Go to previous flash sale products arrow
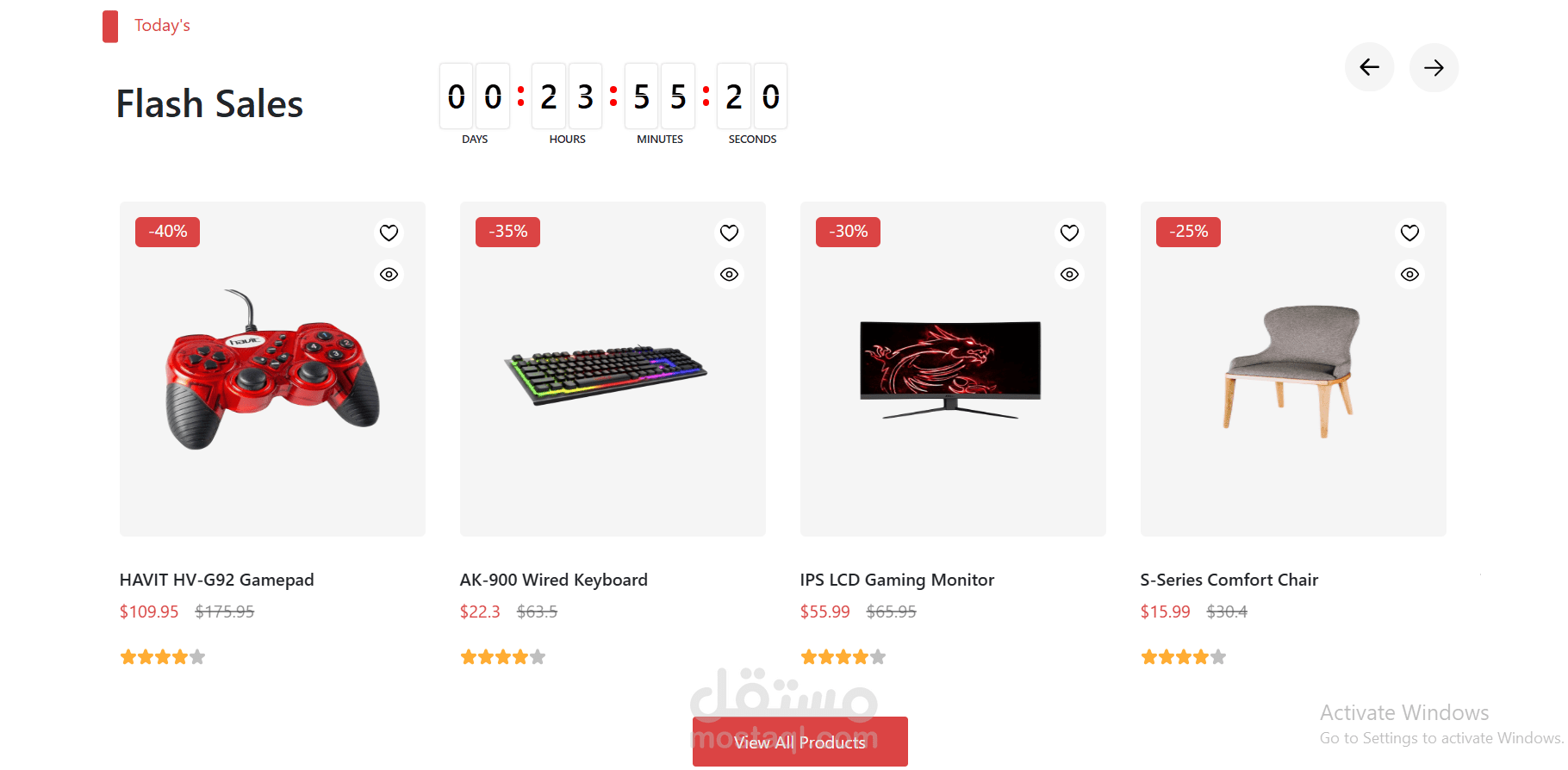Screen dimensions: 1568x770 click(x=1369, y=67)
